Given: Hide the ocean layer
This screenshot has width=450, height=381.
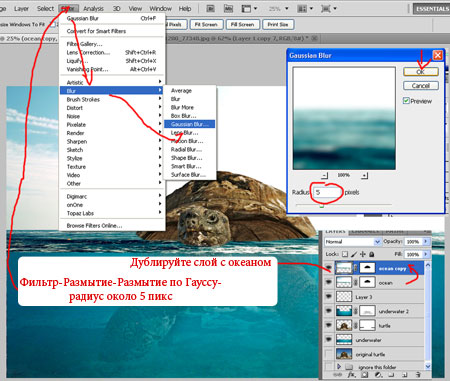Looking at the screenshot, I should (x=329, y=282).
